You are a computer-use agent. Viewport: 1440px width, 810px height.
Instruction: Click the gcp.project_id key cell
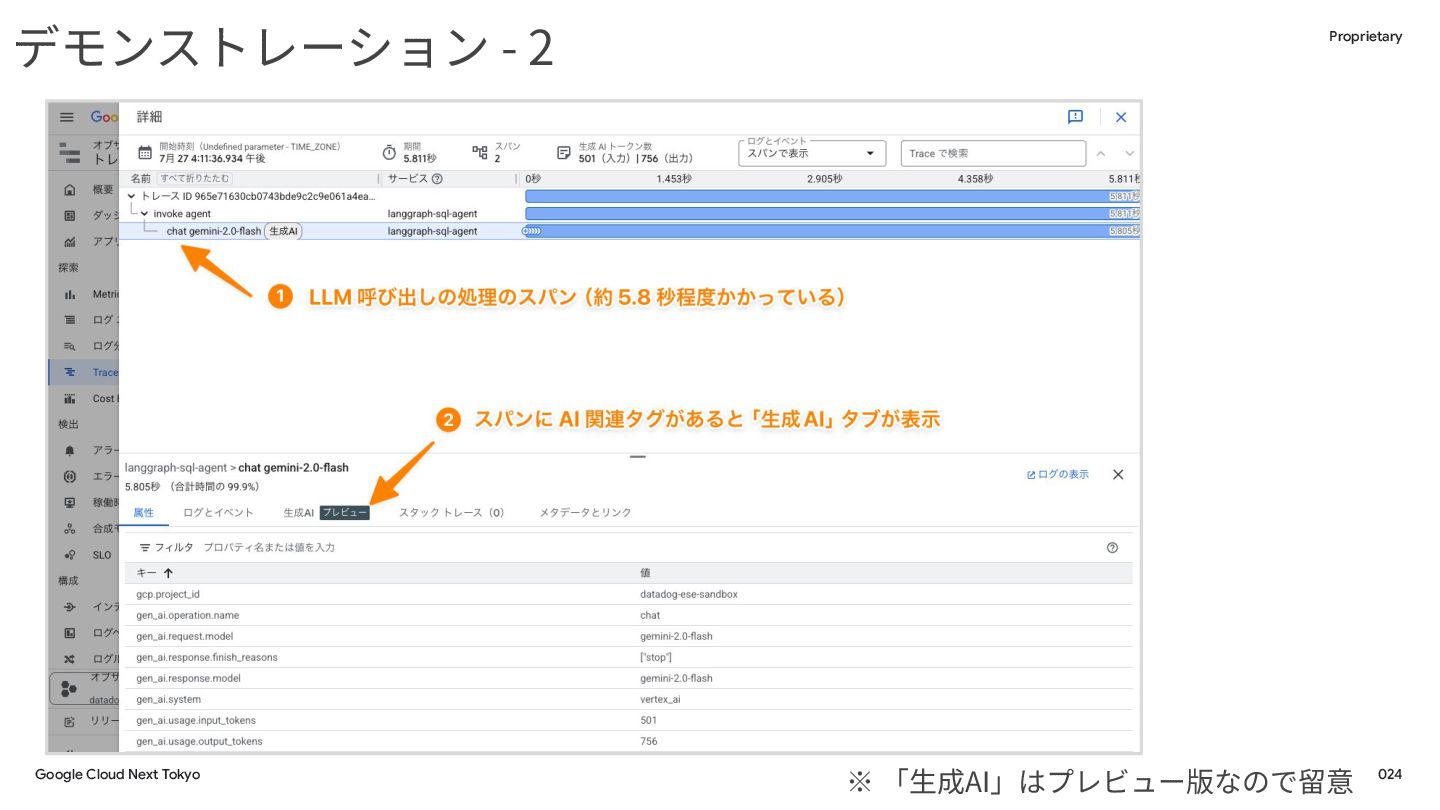[x=168, y=594]
